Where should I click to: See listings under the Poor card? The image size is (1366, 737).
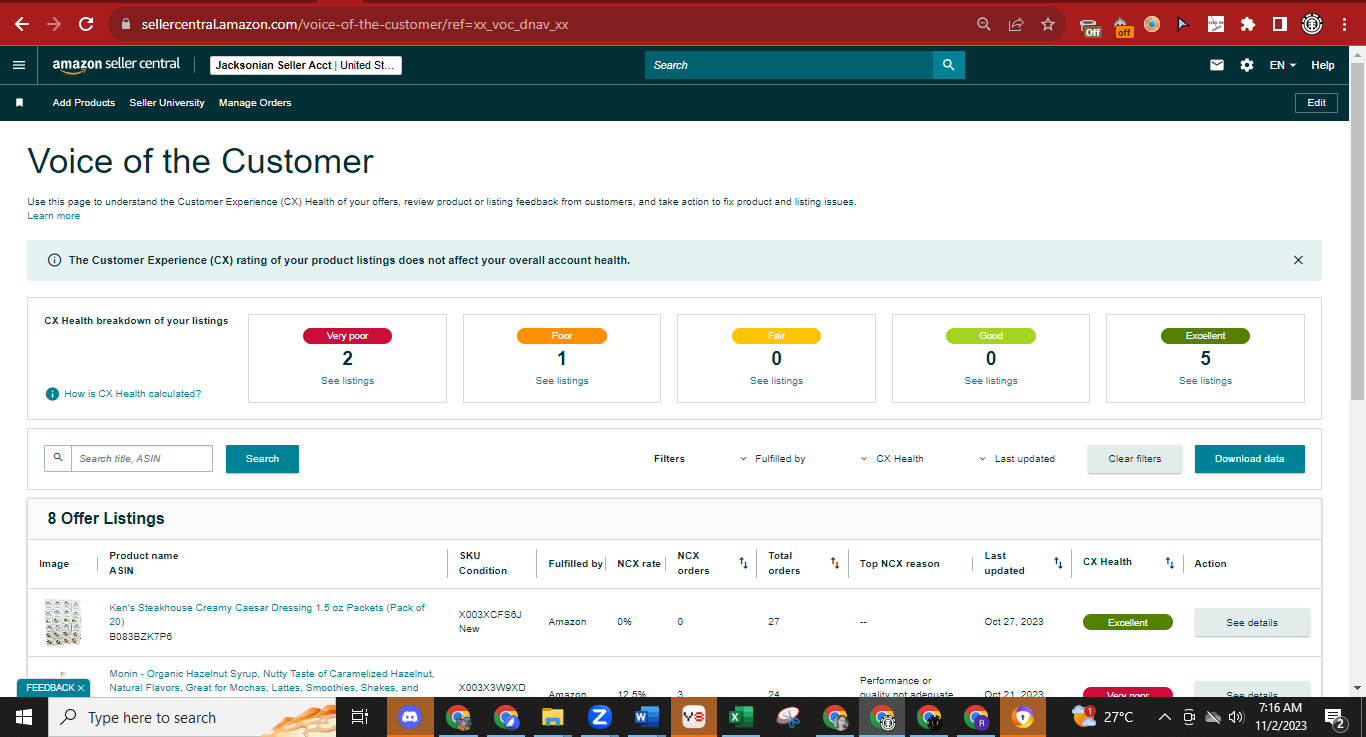[x=562, y=381]
